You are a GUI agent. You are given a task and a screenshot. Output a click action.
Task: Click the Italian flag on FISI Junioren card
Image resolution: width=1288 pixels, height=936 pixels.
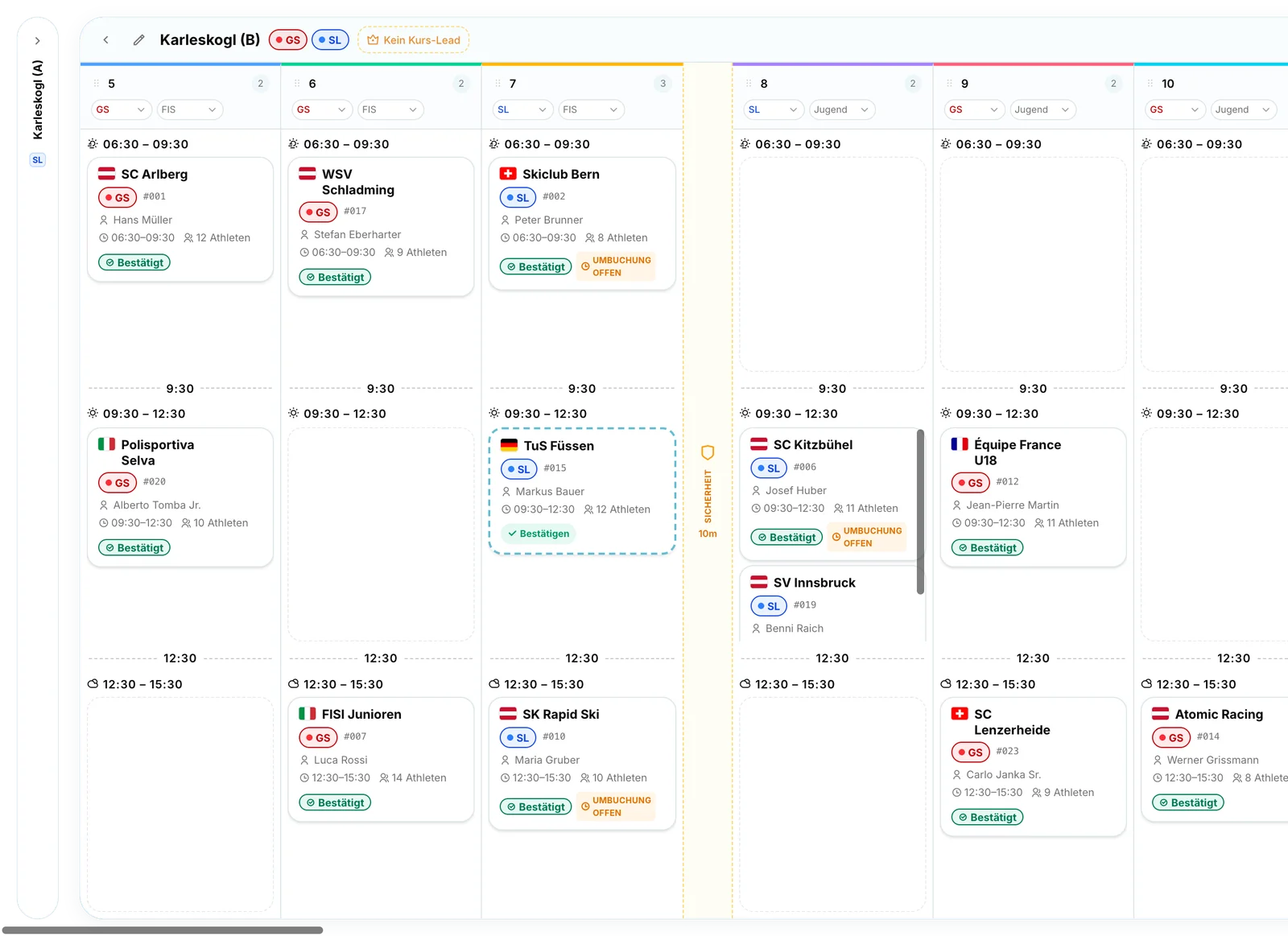(x=308, y=713)
